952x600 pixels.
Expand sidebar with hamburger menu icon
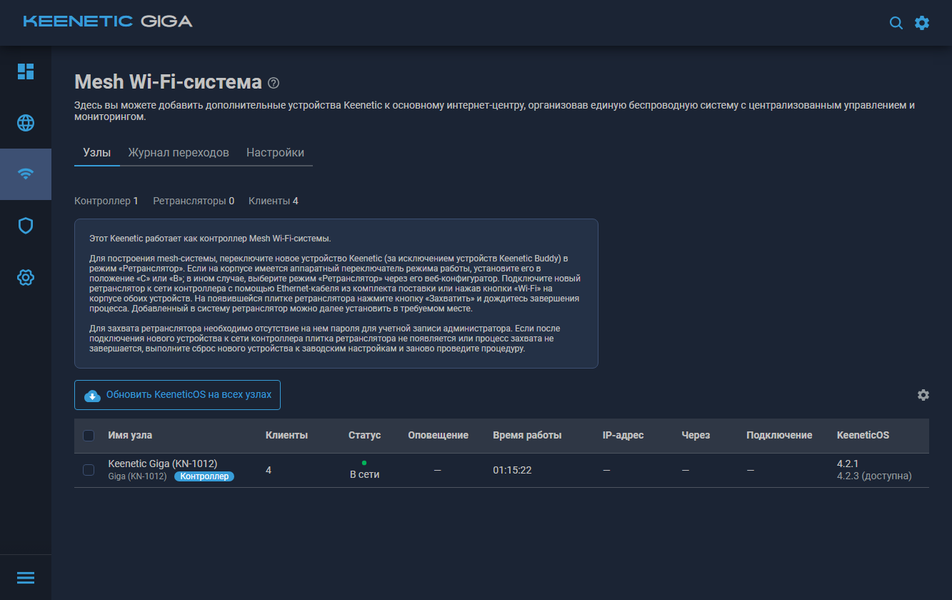coord(26,578)
